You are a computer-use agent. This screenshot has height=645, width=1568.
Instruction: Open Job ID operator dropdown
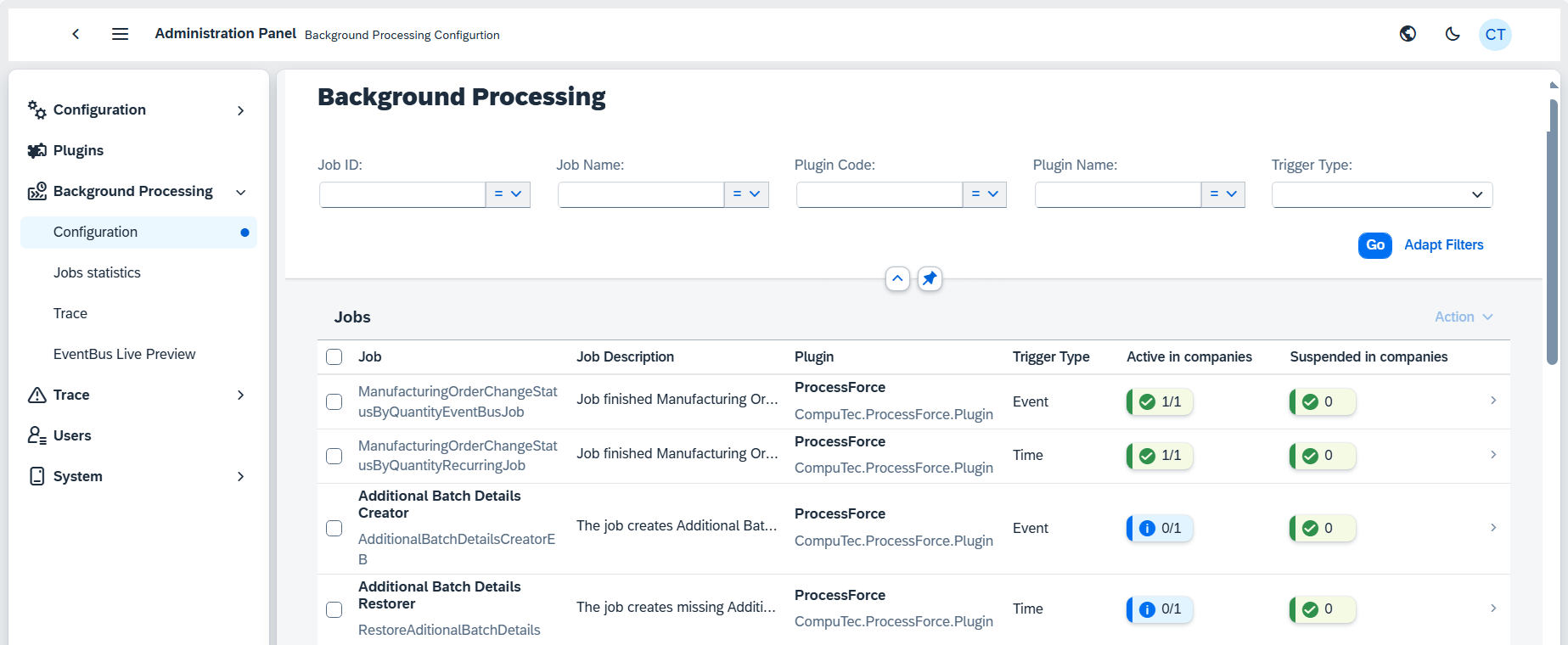coord(508,194)
